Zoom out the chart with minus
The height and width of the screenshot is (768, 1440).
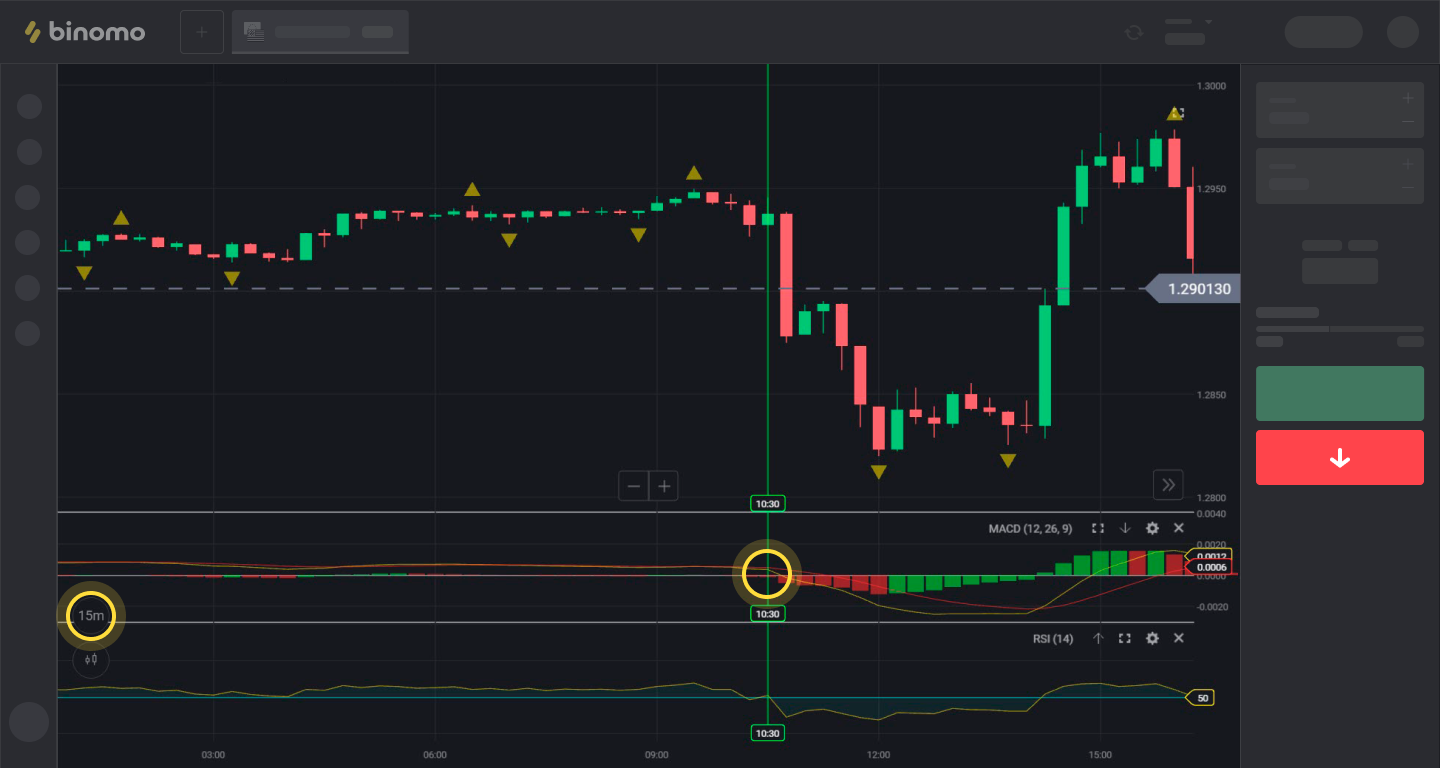[x=634, y=487]
